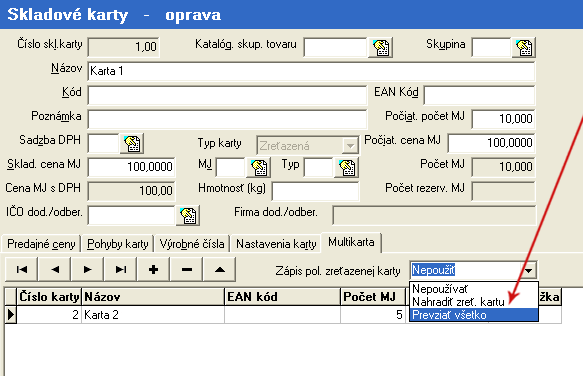The image size is (583, 376).
Task: Go to next record in navigator
Action: pos(88,269)
